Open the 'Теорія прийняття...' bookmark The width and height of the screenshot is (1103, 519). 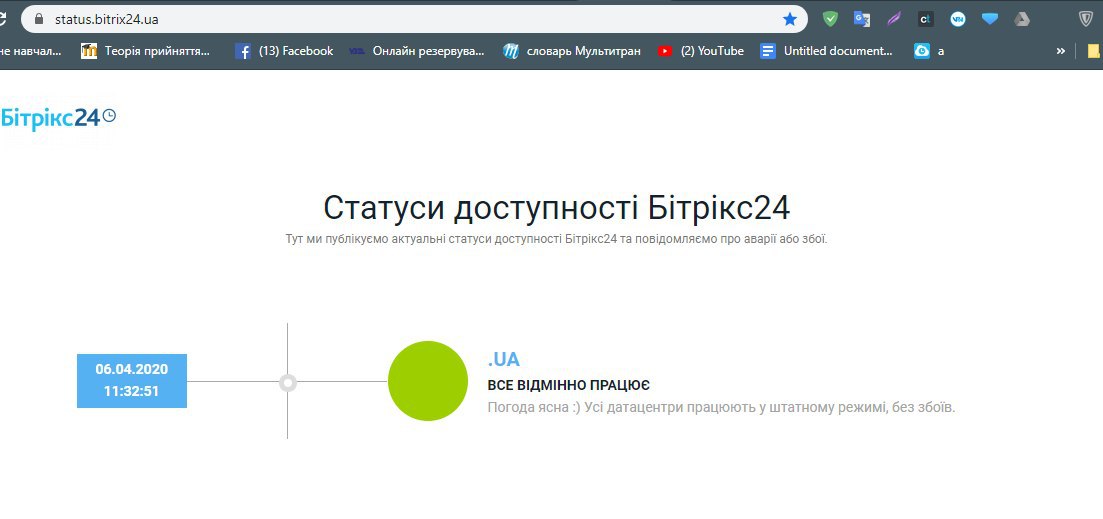(x=146, y=51)
